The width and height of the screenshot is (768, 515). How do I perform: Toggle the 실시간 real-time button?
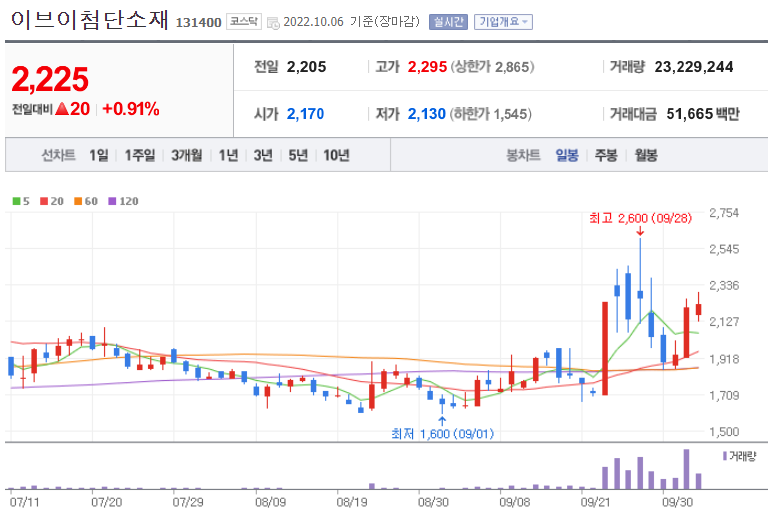tap(448, 22)
